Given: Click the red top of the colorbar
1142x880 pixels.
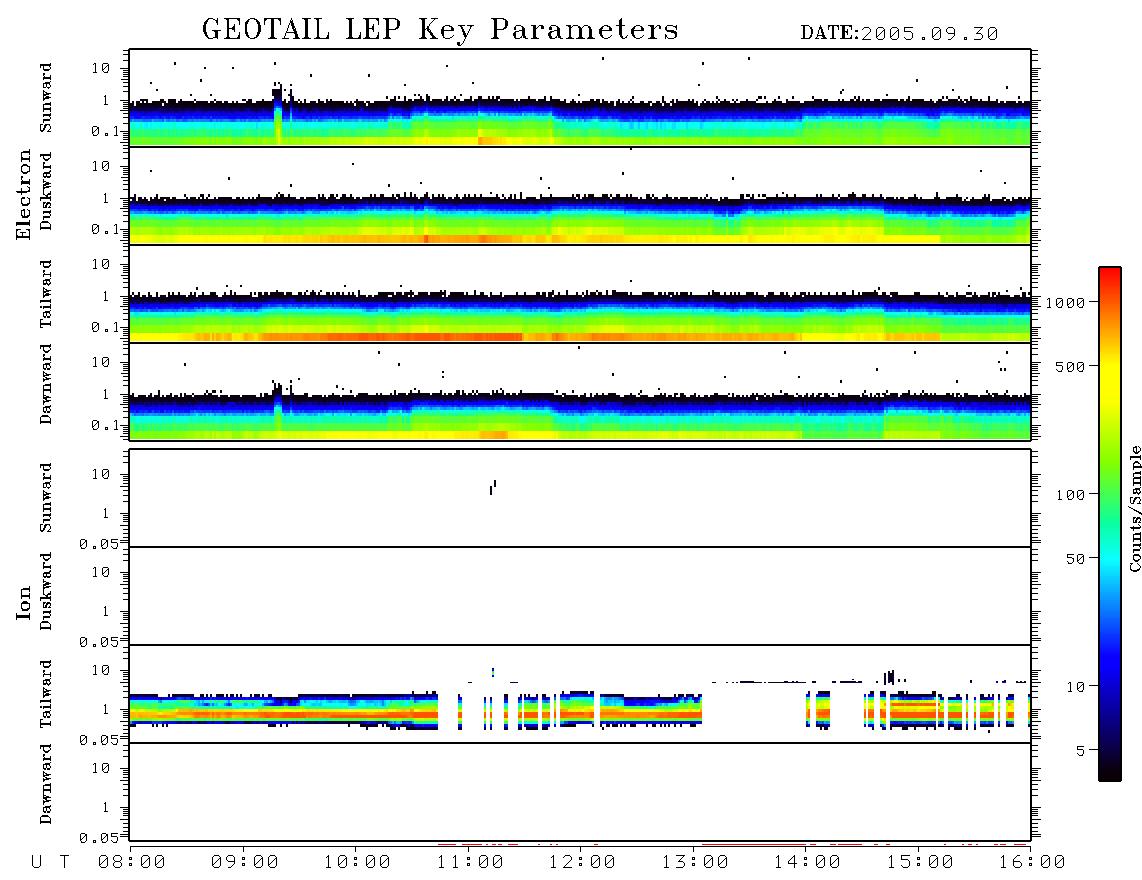Looking at the screenshot, I should click(1110, 277).
